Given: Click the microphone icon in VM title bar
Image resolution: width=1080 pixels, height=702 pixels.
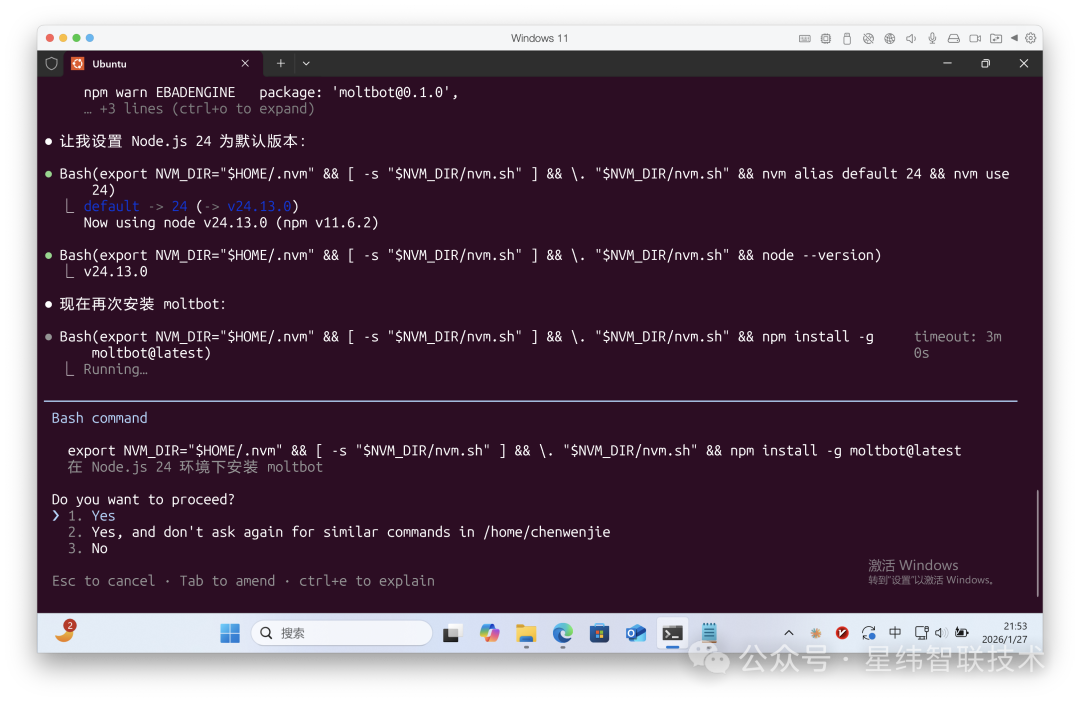Looking at the screenshot, I should tap(932, 38).
